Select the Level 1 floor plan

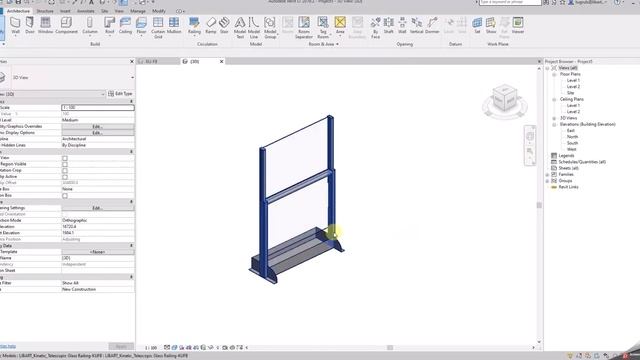(573, 80)
